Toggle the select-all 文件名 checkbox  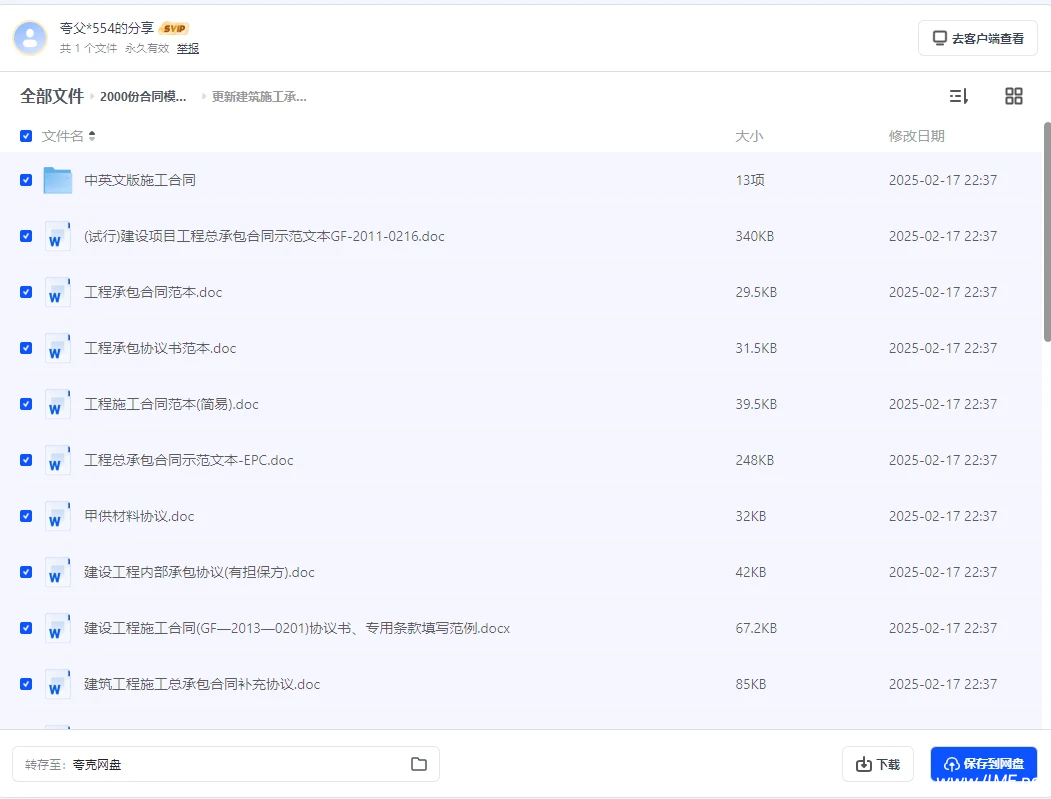pyautogui.click(x=26, y=136)
